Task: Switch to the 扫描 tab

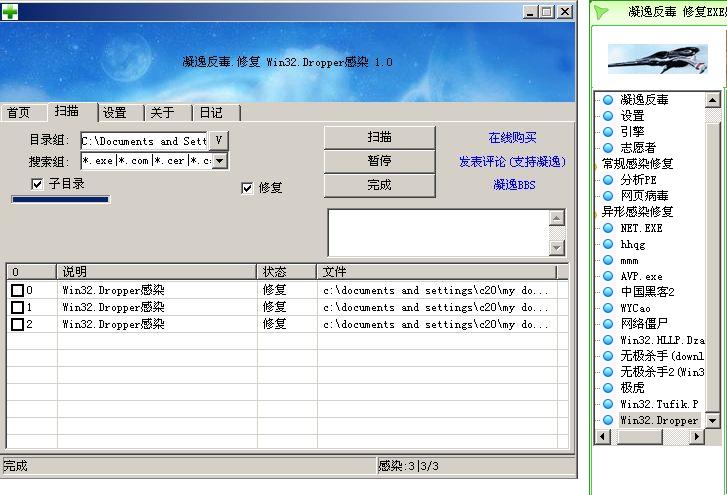Action: point(72,111)
